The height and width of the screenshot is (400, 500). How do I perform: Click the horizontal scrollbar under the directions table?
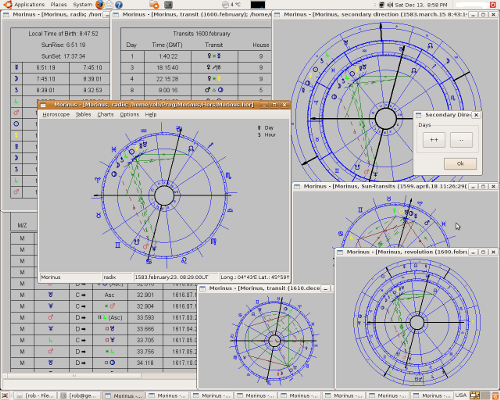pos(75,376)
